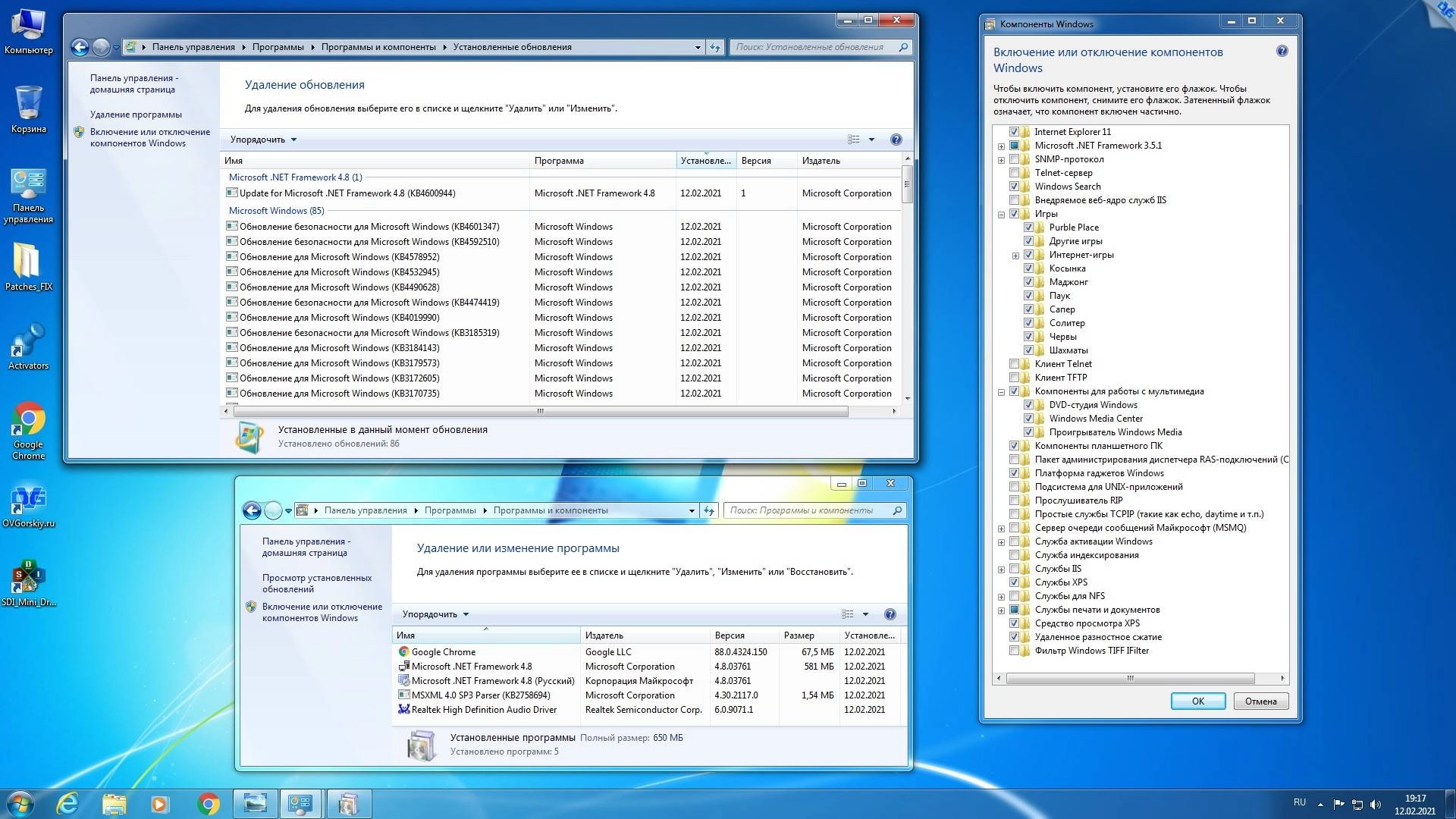Open help in the Programs and Components window
1456x819 pixels.
click(890, 614)
